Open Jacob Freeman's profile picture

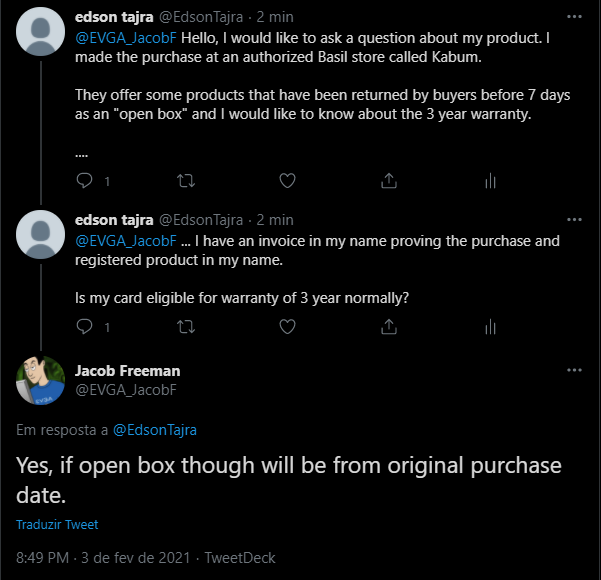41,381
